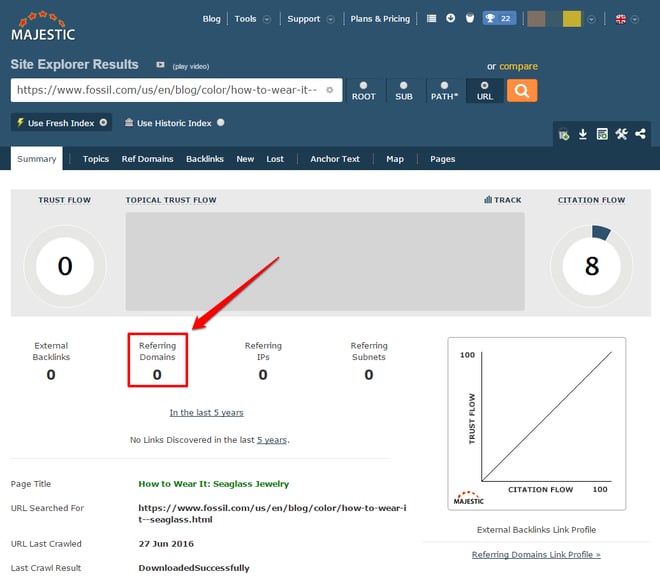The width and height of the screenshot is (660, 576).
Task: Click the Trust Flow gauge showing 0
Action: 65,266
